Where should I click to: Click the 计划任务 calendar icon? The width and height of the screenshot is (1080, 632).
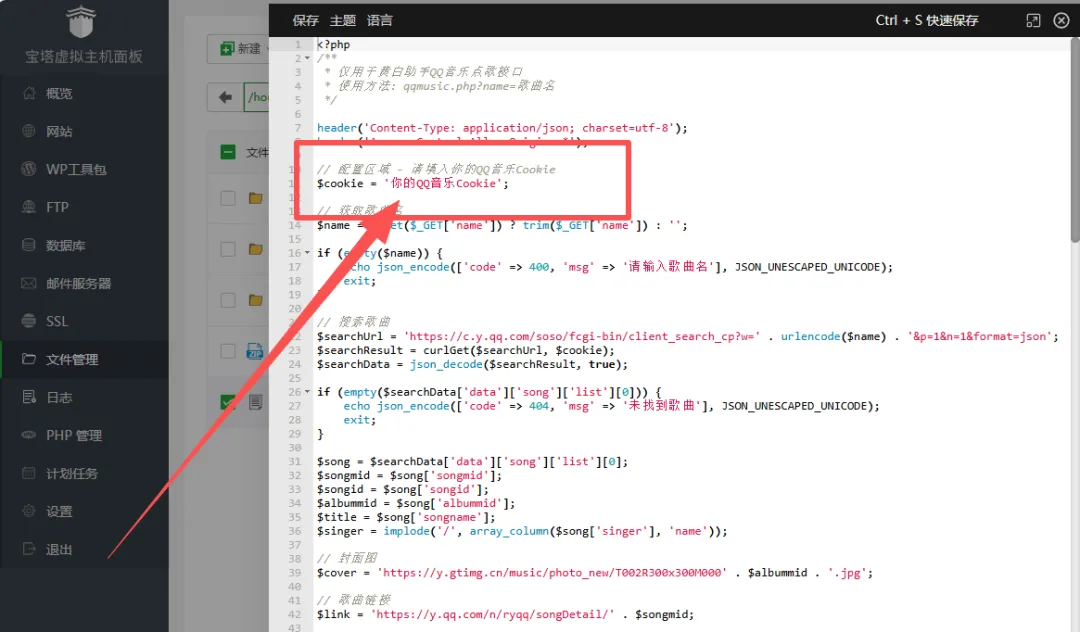(29, 473)
